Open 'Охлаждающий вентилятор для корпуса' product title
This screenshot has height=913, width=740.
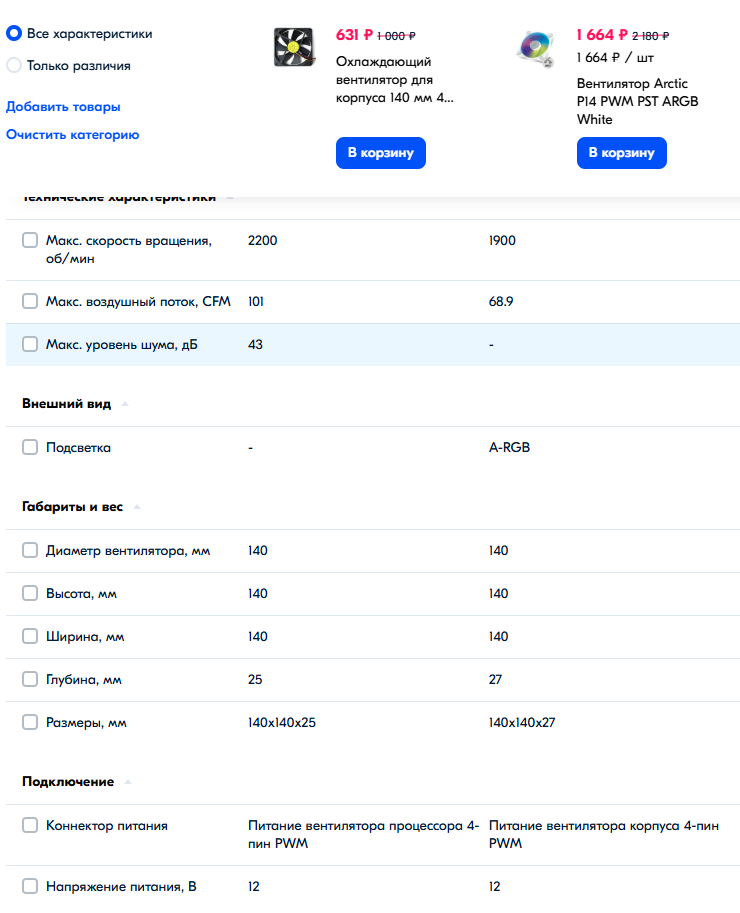point(394,80)
